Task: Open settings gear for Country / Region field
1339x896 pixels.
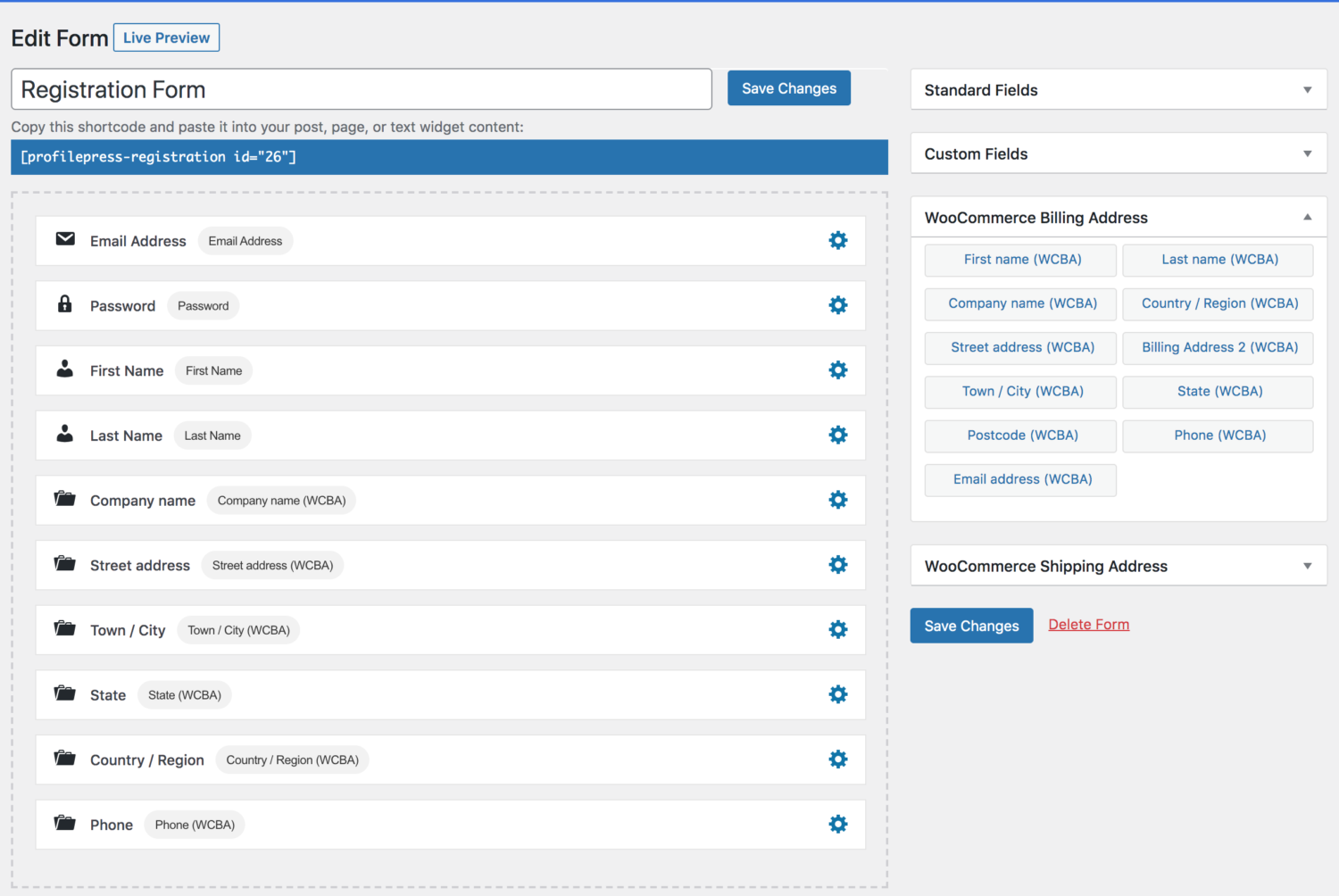Action: [838, 759]
